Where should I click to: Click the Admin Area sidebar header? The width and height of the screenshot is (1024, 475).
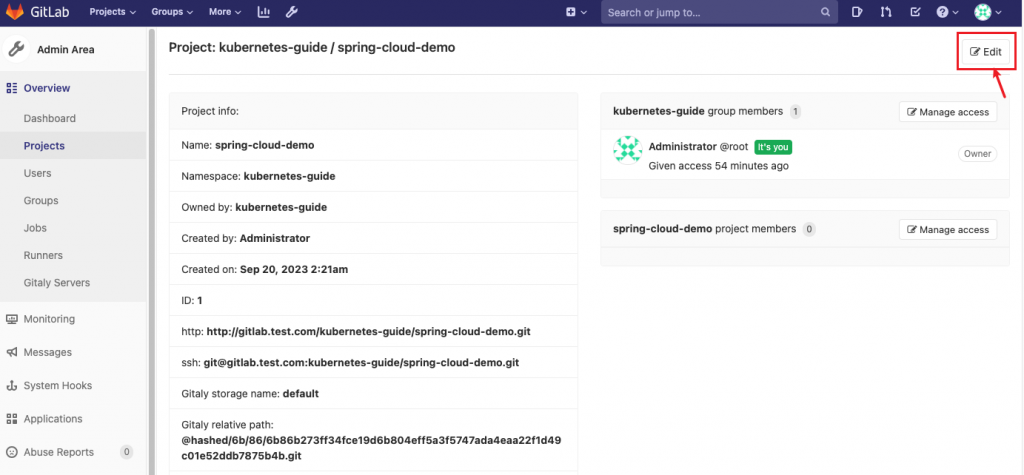[73, 49]
